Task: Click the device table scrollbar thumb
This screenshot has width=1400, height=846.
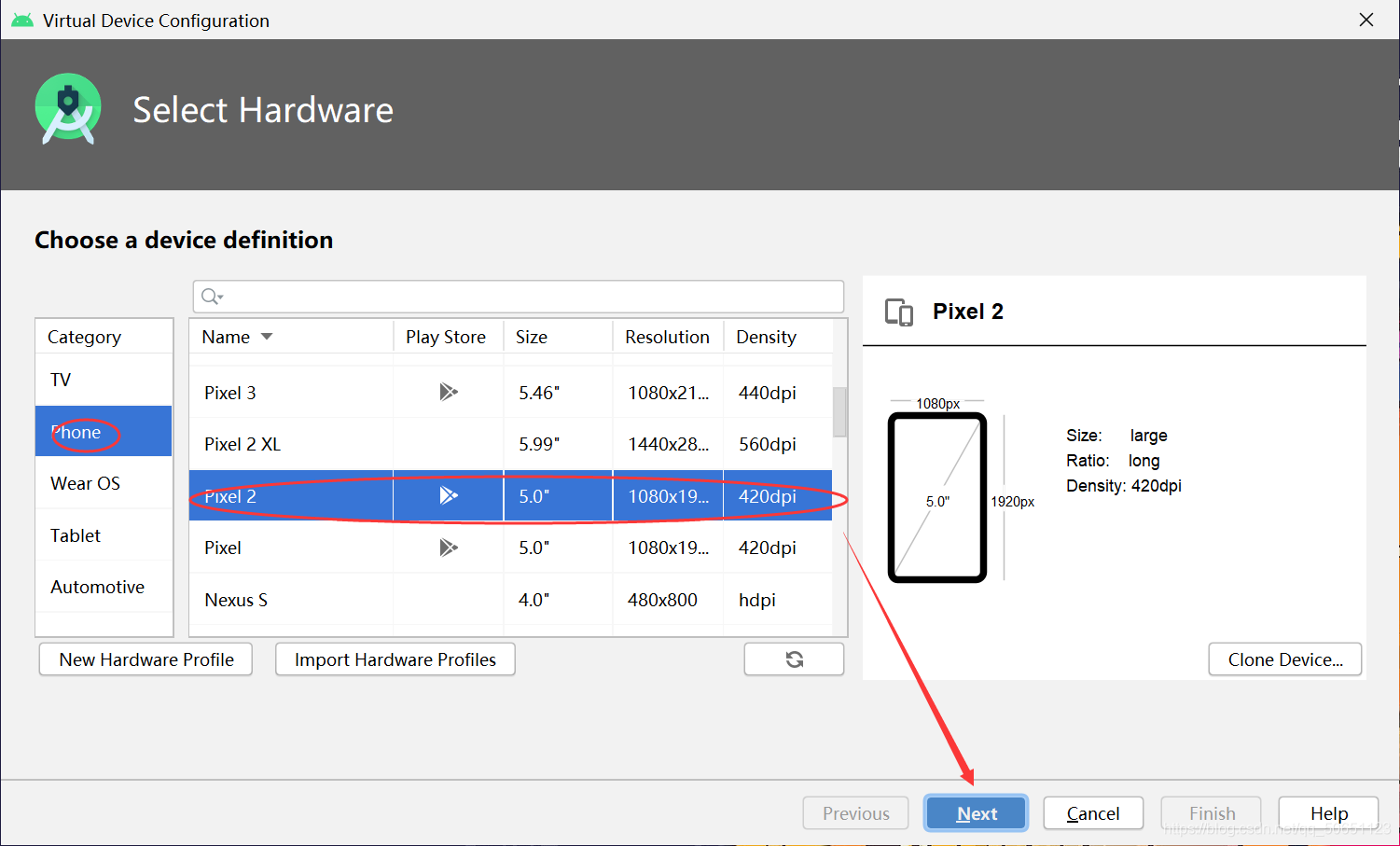Action: (x=839, y=411)
